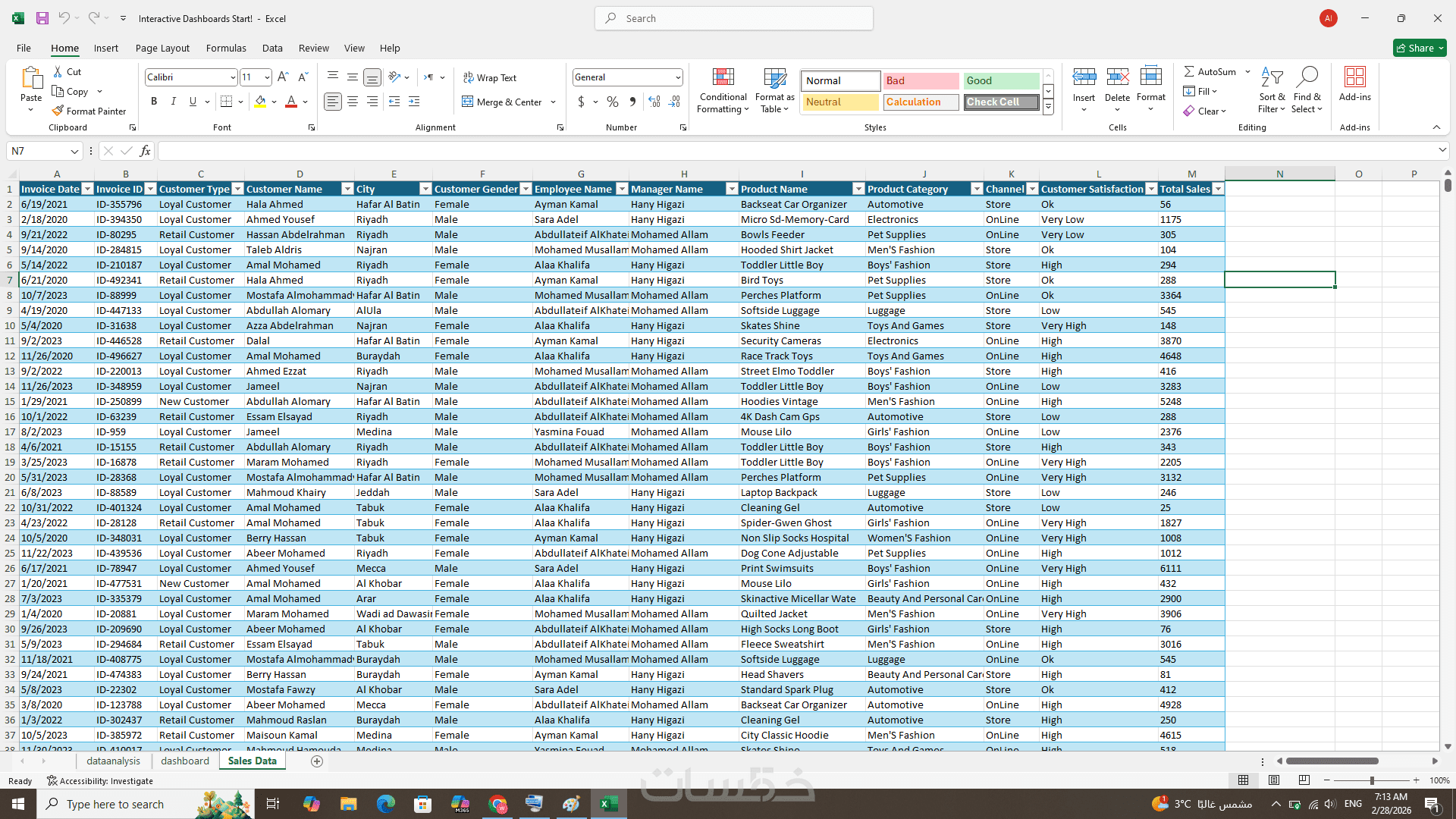Toggle Wrap Text on selected cell
The height and width of the screenshot is (819, 1456).
489,77
